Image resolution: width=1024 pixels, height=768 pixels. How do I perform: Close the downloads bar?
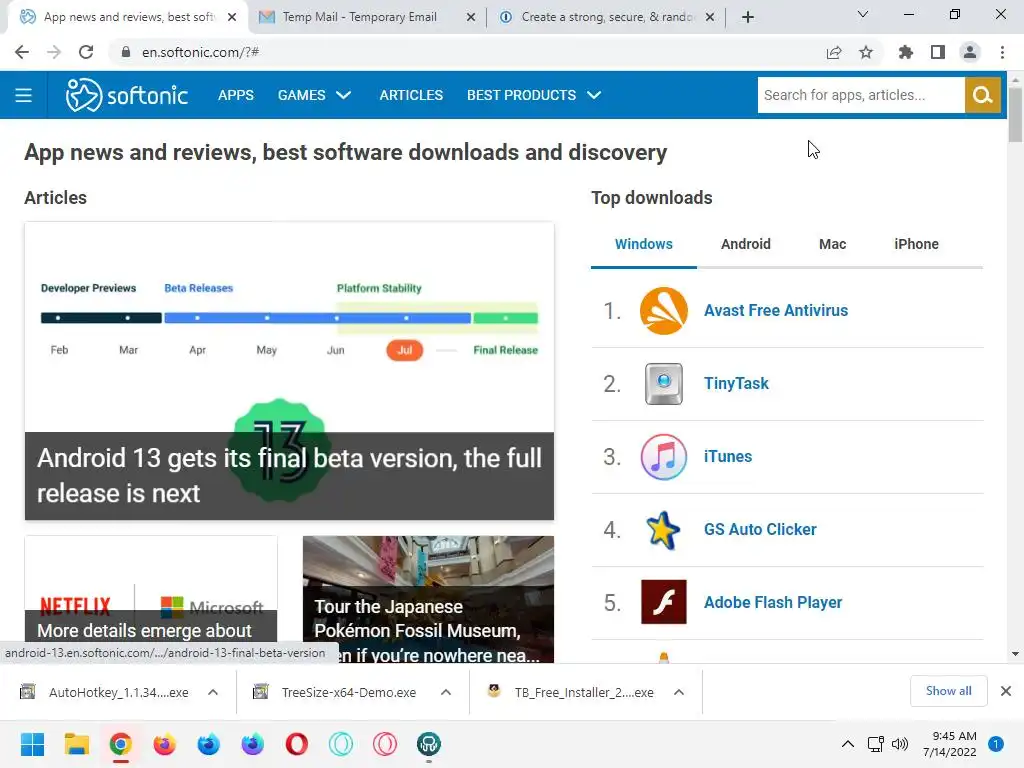click(x=1006, y=691)
